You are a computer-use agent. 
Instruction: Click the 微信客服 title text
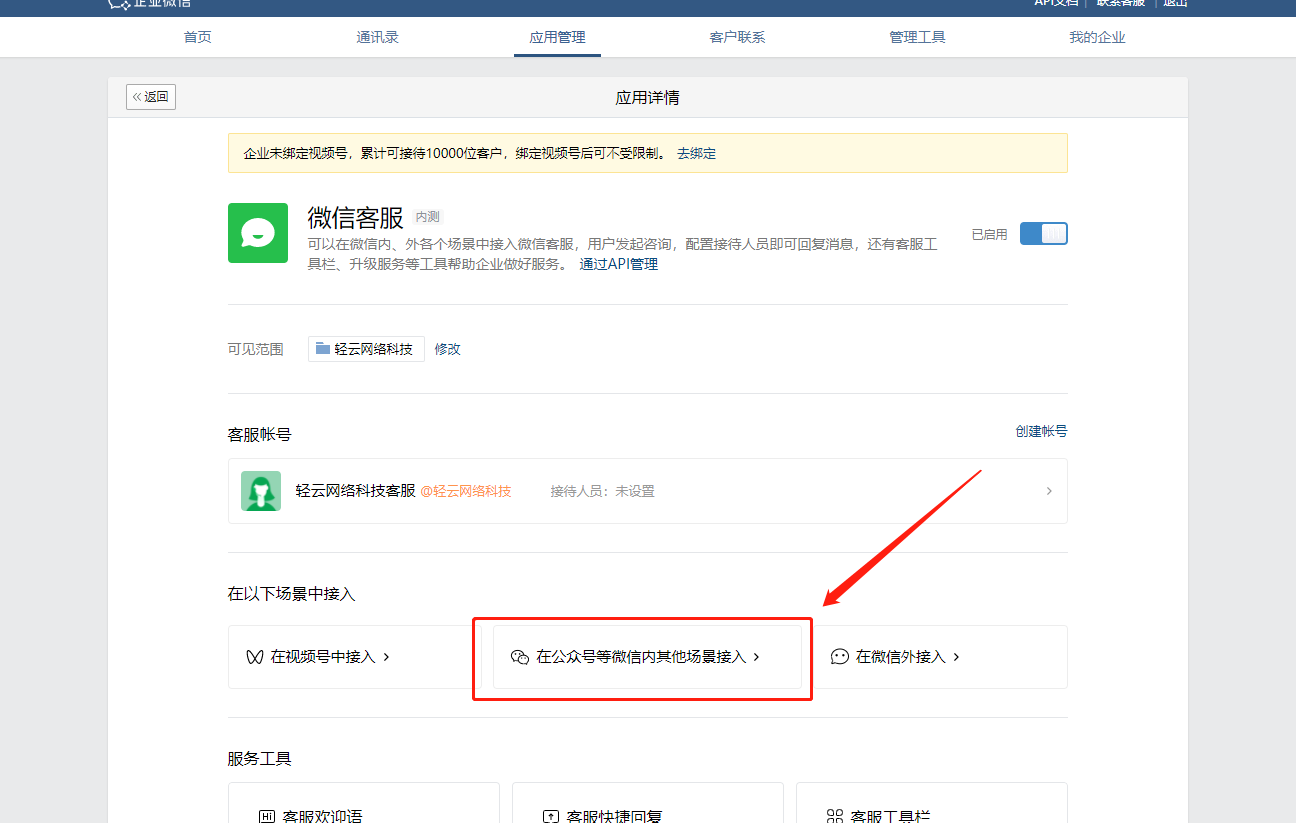coord(356,217)
